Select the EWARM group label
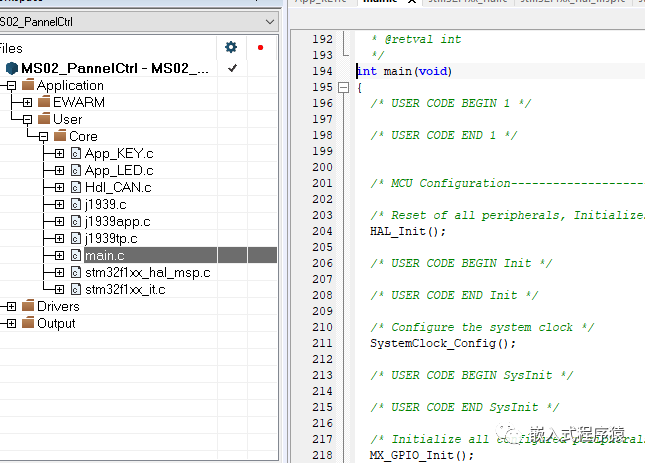The width and height of the screenshot is (645, 463). coord(79,102)
